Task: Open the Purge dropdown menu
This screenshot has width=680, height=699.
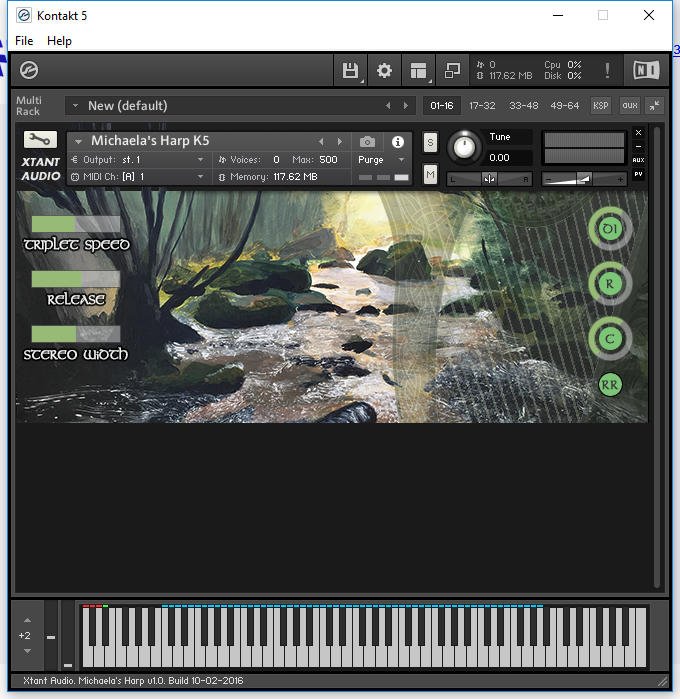Action: tap(382, 160)
